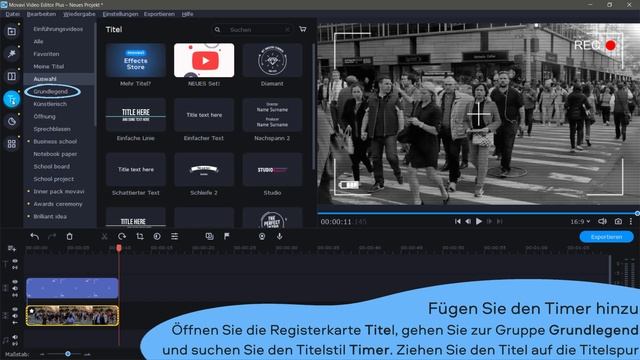Open the file import tab icon
This screenshot has width=640, height=360.
[x=11, y=31]
